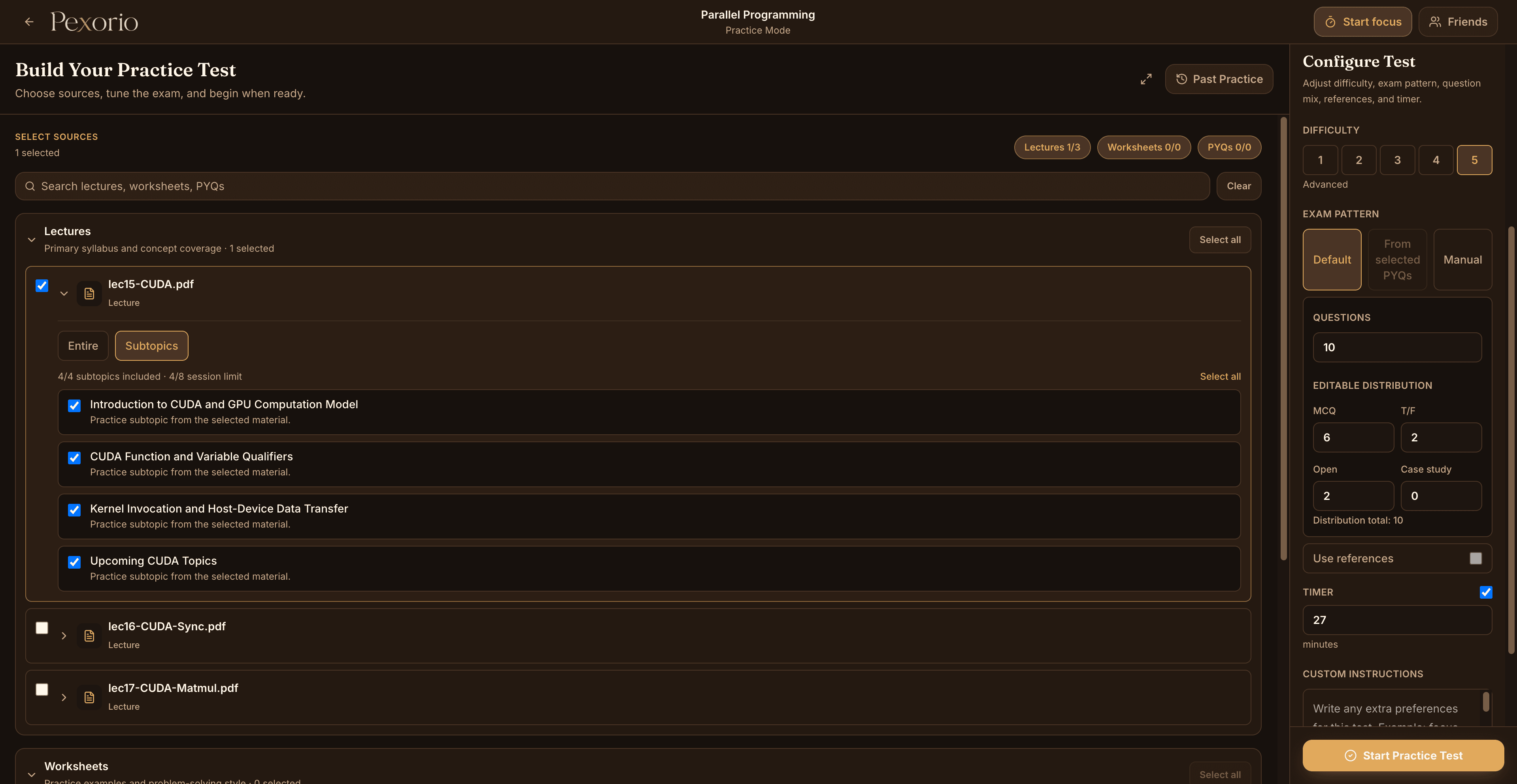Click the "1 selected" sources count

pyautogui.click(x=37, y=153)
